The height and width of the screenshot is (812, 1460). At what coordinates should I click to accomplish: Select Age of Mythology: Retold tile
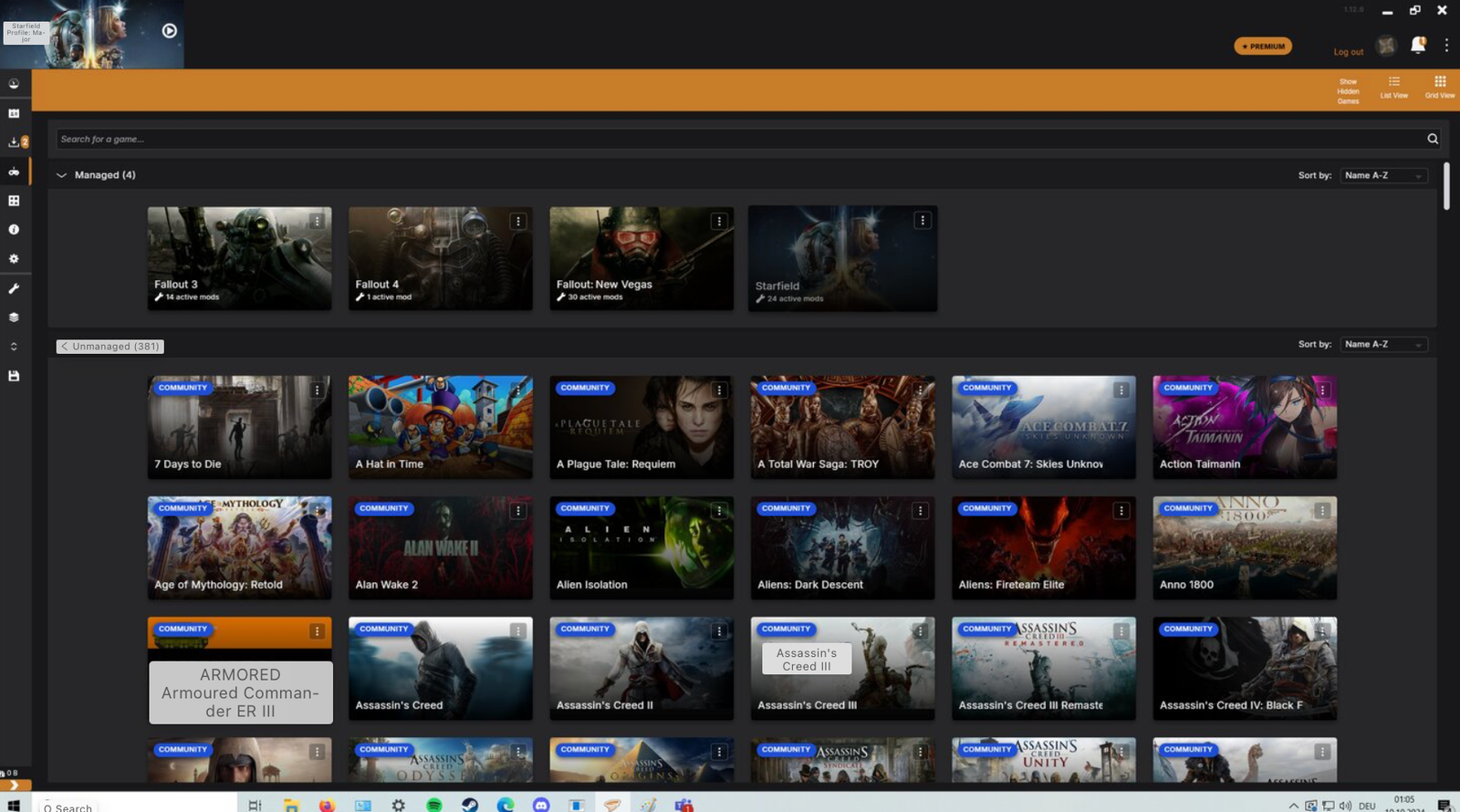pyautogui.click(x=239, y=547)
